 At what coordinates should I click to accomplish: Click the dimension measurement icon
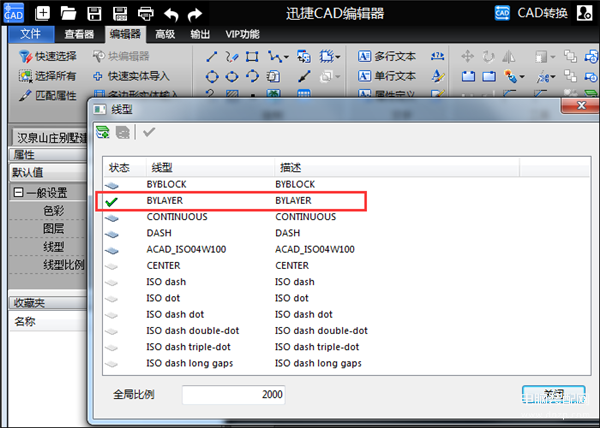coord(437,56)
